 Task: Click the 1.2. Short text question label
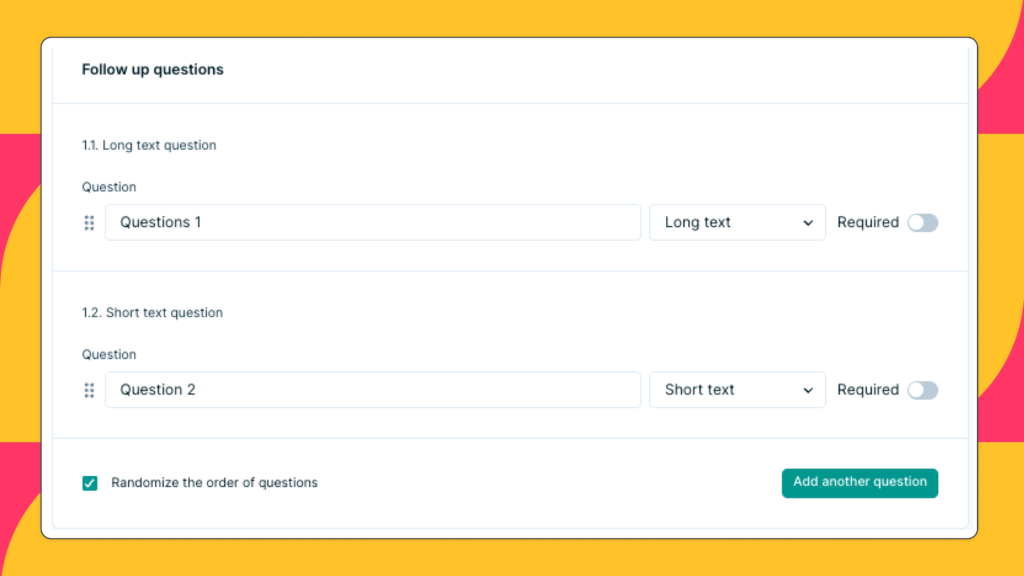point(152,312)
